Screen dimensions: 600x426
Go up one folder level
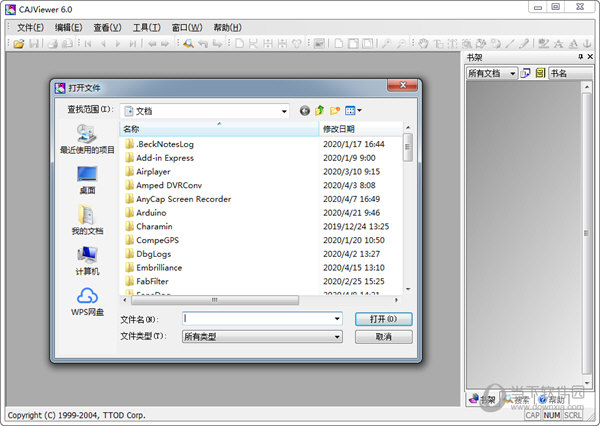320,111
